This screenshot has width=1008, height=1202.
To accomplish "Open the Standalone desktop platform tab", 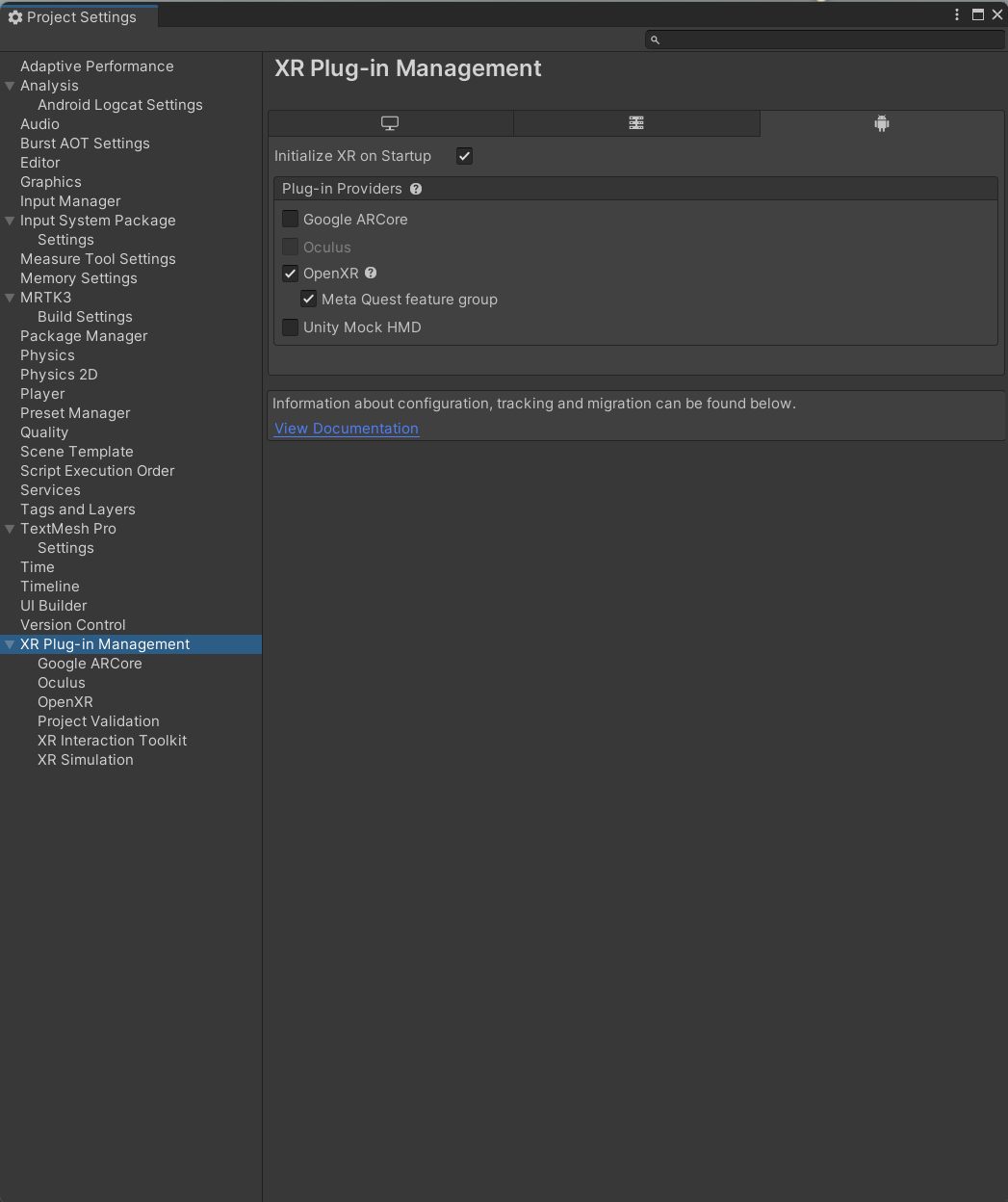I will click(390, 123).
